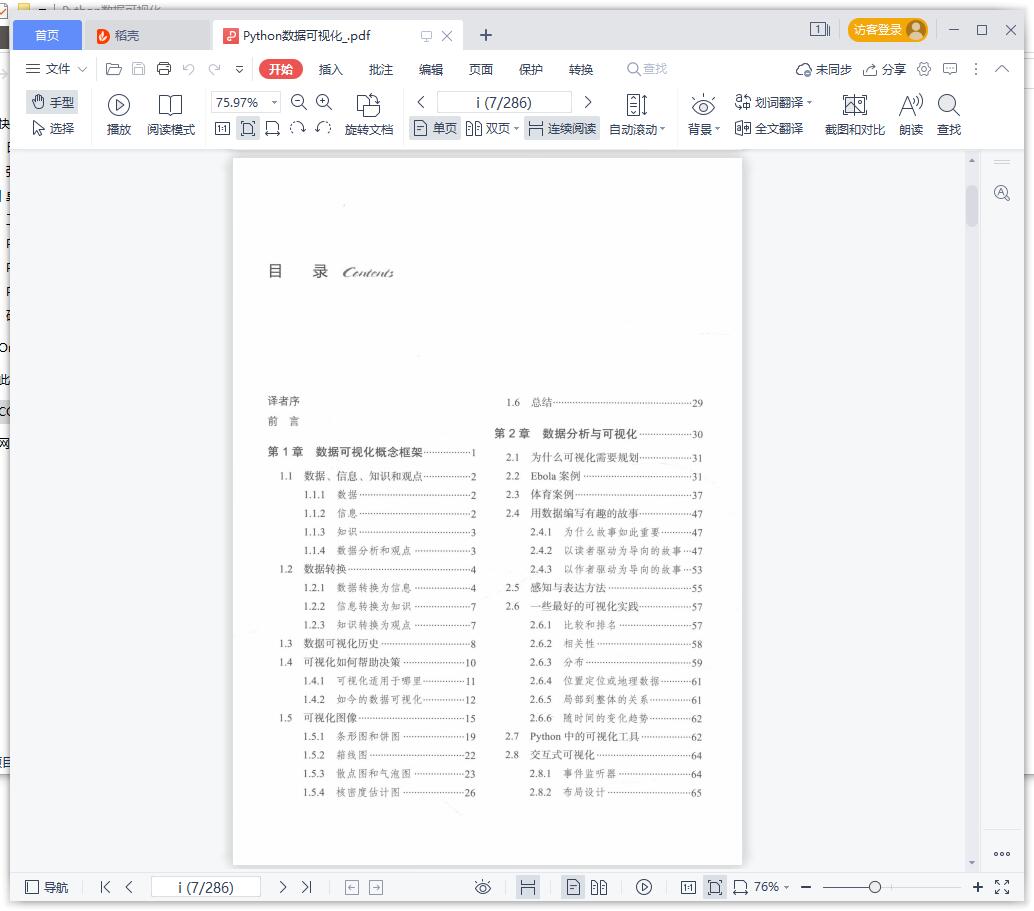Viewport: 1034px width, 911px height.
Task: Open a new tab with plus button
Action: coord(485,35)
